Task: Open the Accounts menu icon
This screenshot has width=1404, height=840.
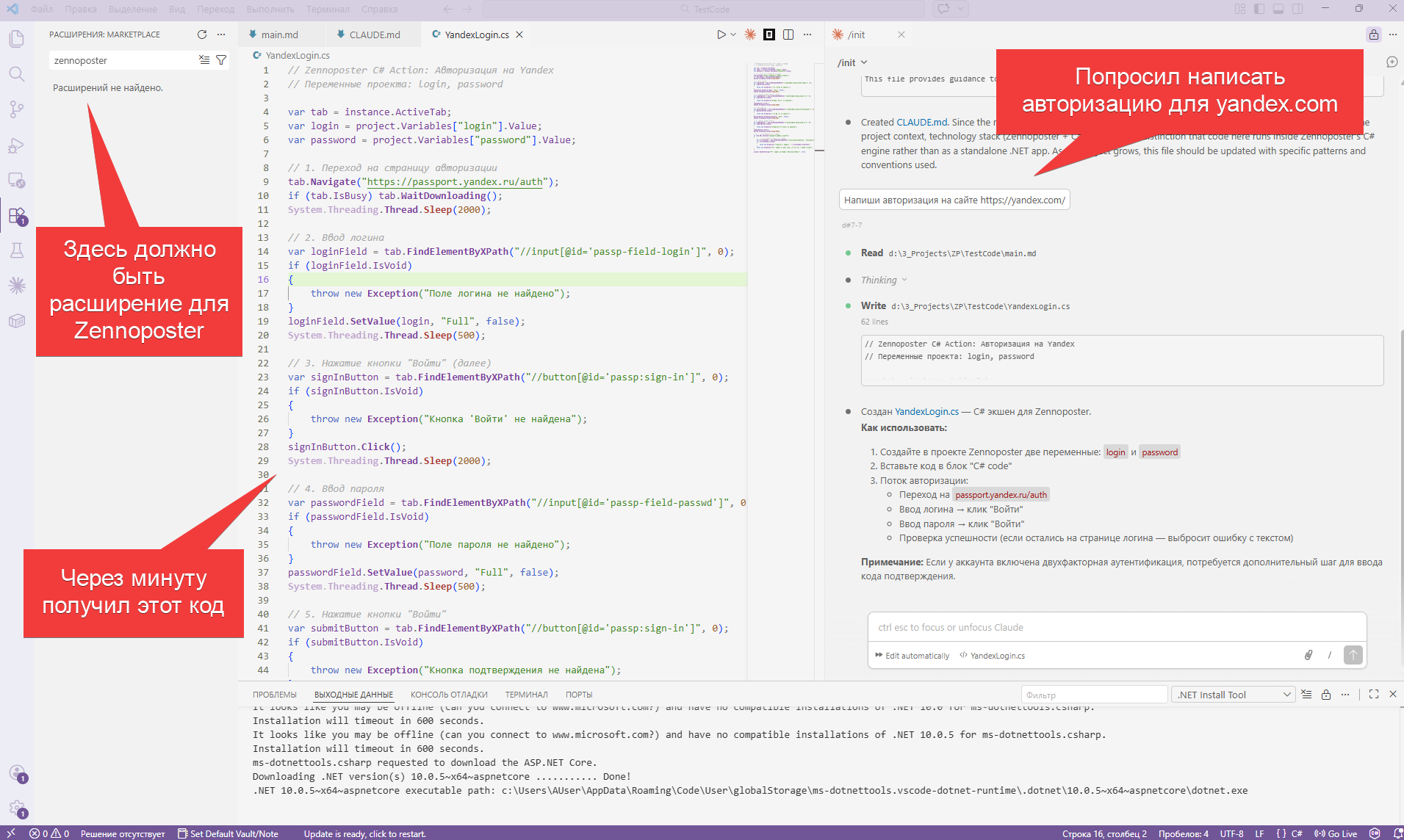Action: point(17,773)
